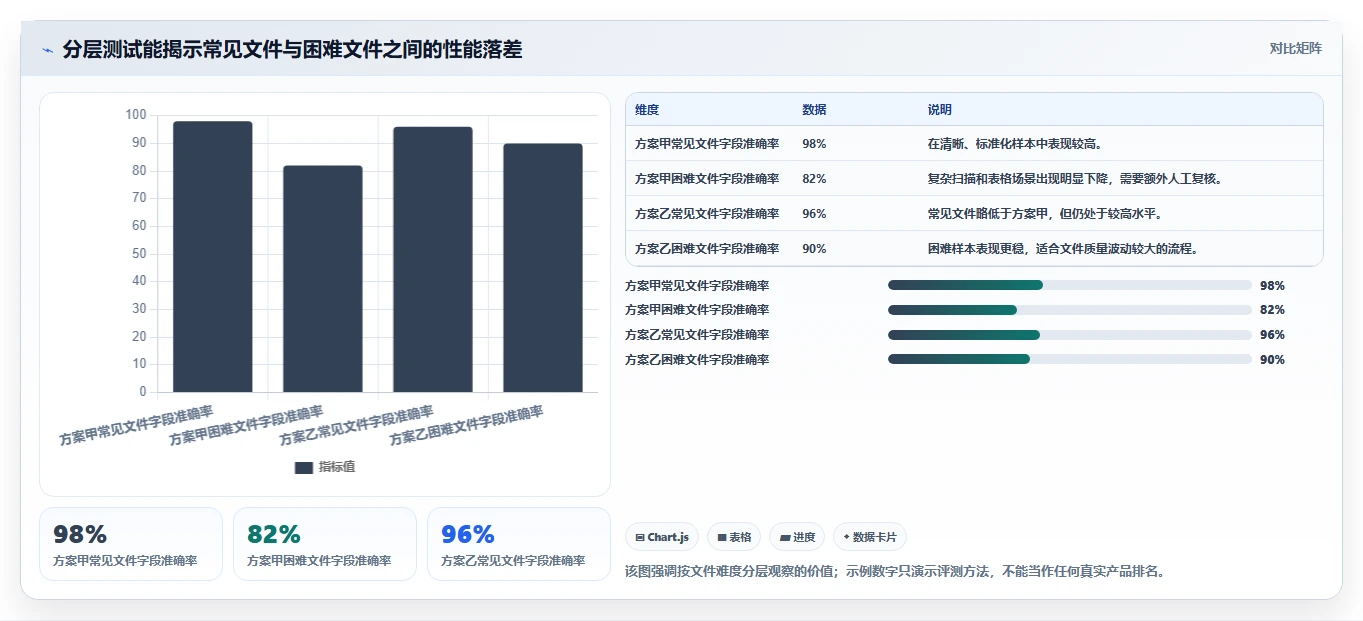Click progress label 方案乙常见文件字段准确率

(697, 335)
